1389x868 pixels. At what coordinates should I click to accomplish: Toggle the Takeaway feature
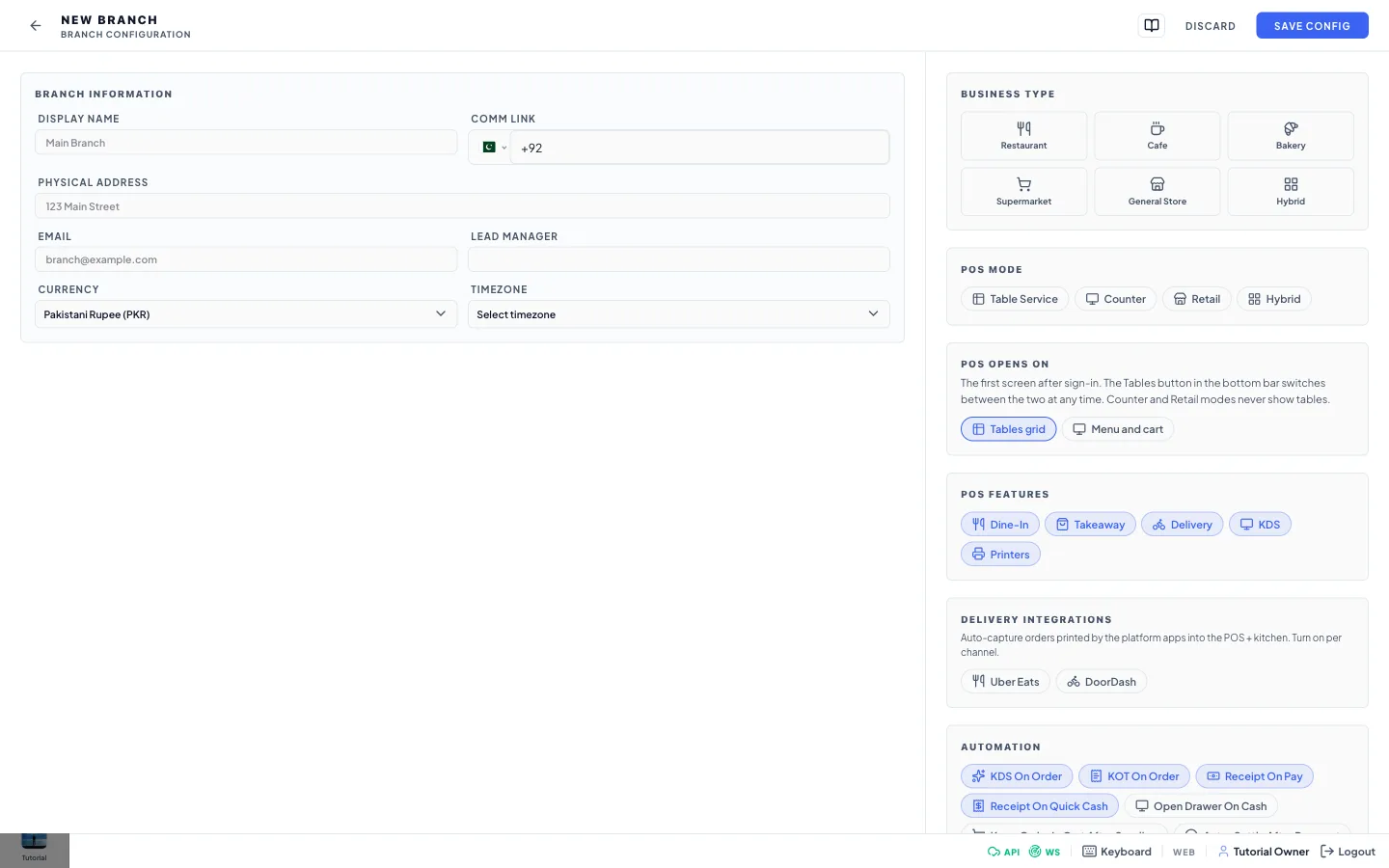[x=1090, y=525]
